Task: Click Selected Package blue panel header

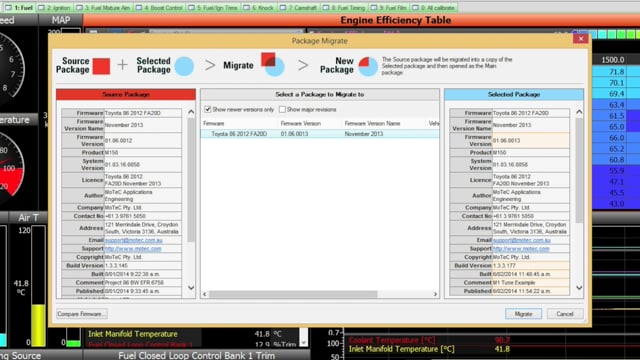Action: (514, 94)
